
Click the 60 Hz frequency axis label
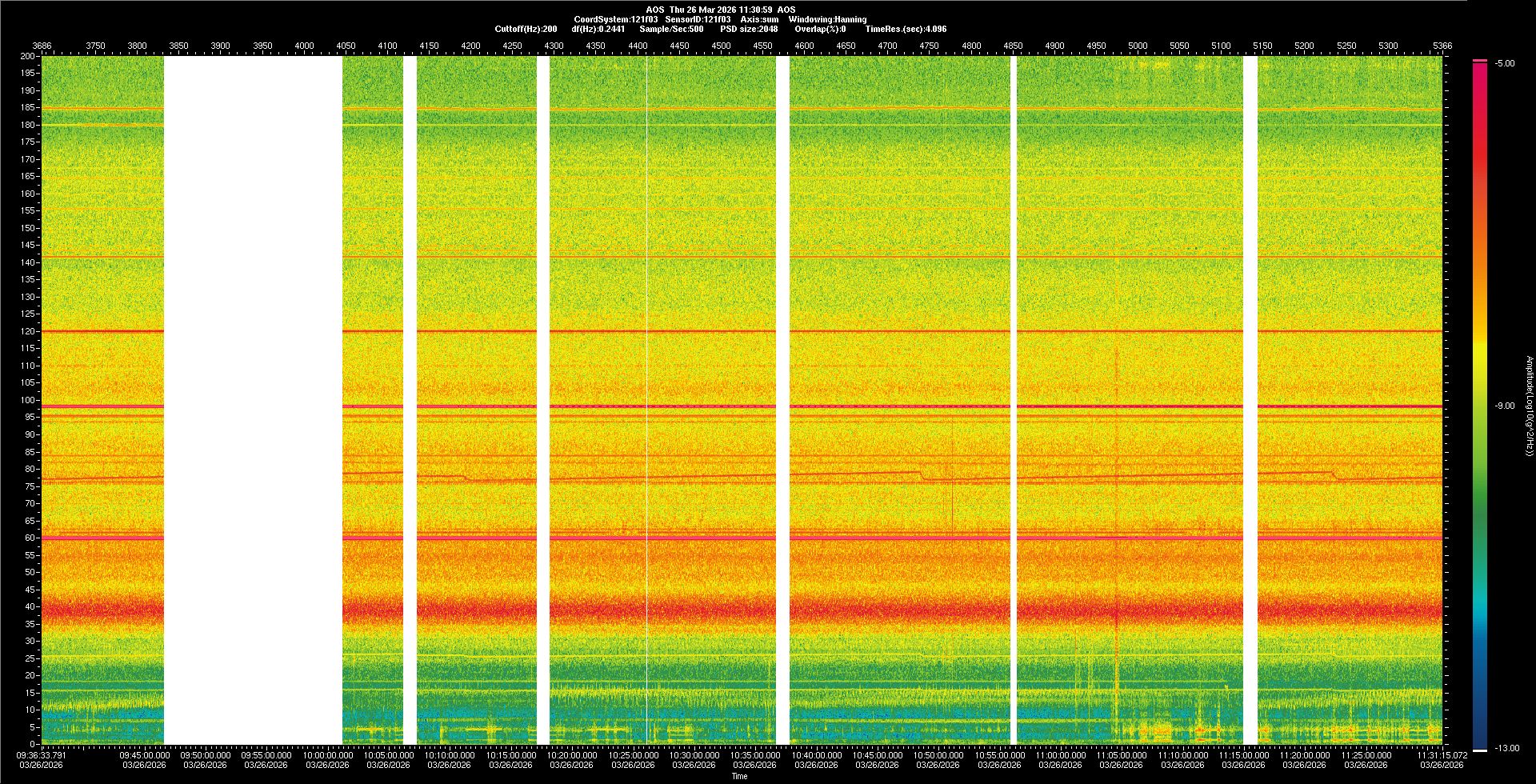click(30, 538)
